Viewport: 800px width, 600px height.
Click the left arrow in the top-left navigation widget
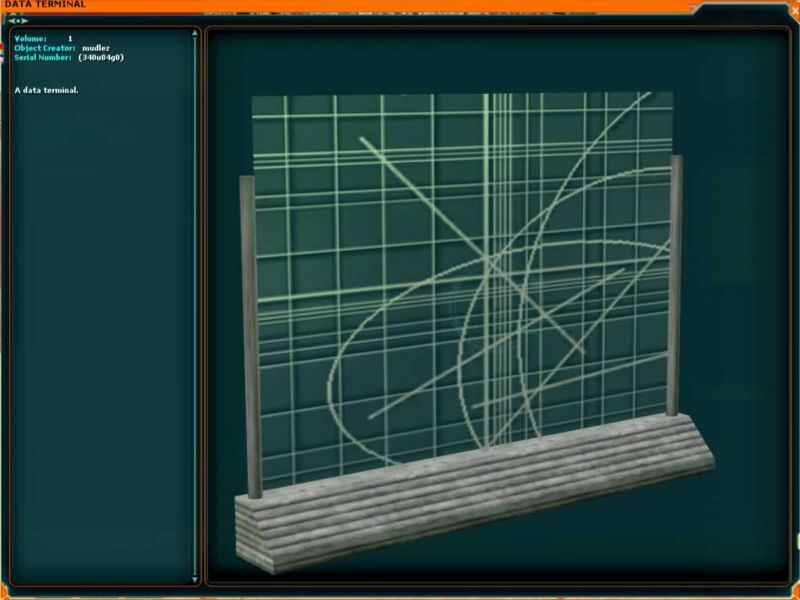point(11,20)
